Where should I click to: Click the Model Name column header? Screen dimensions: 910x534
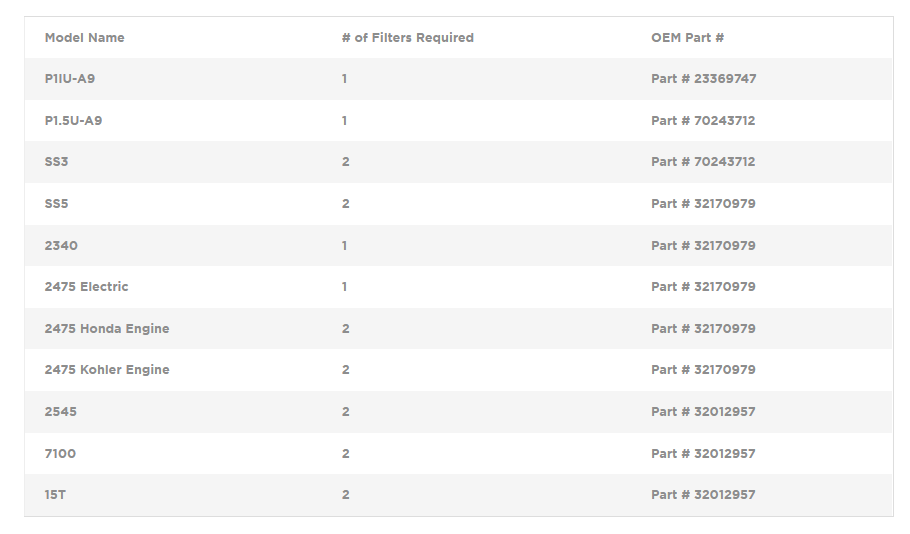click(84, 38)
